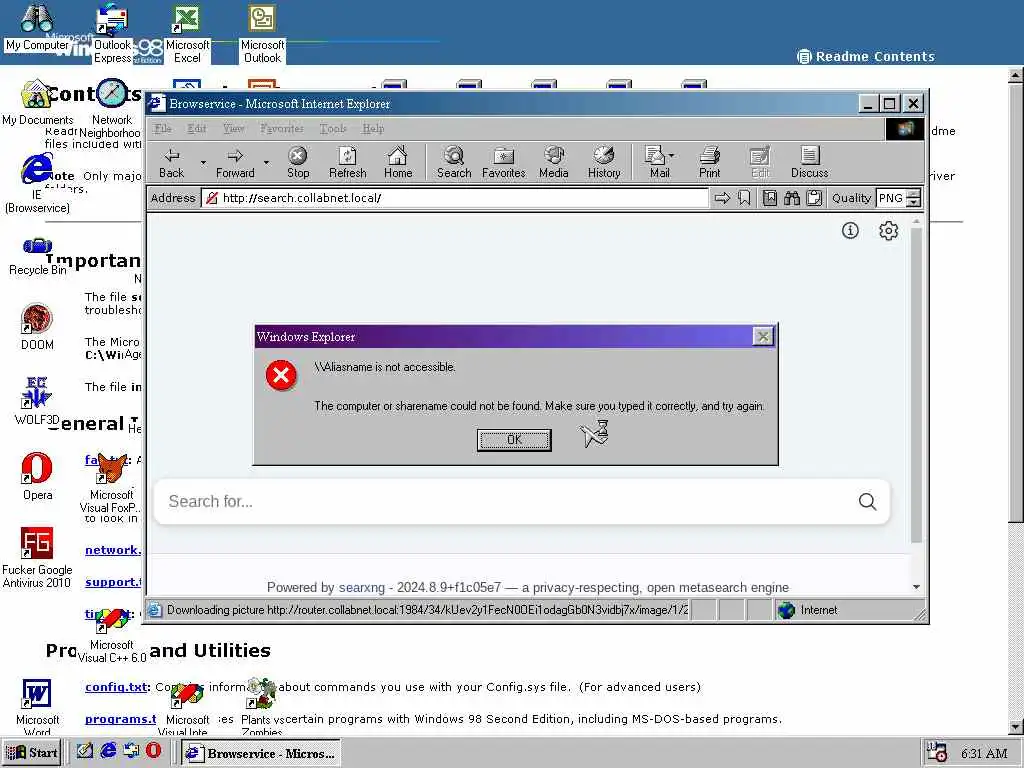Open the Tools menu
This screenshot has width=1024, height=768.
point(333,129)
